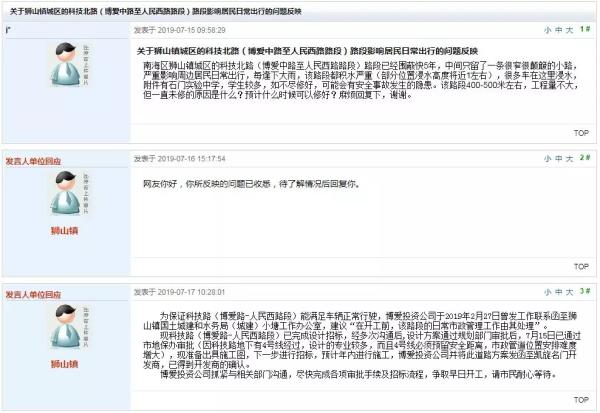Click the third post's user avatar
The height and width of the screenshot is (413, 600).
tap(68, 326)
